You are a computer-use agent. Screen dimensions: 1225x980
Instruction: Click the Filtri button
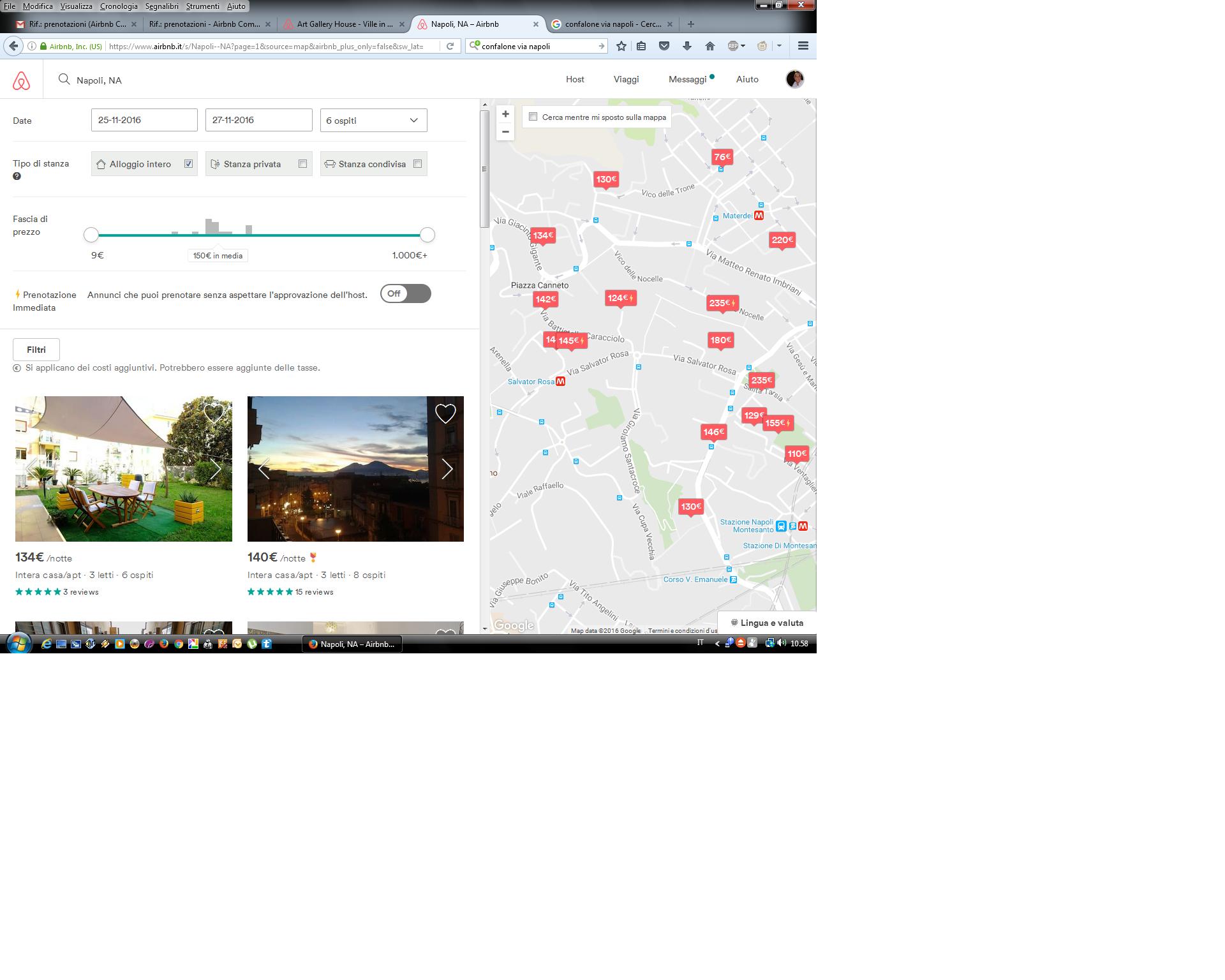click(x=36, y=350)
